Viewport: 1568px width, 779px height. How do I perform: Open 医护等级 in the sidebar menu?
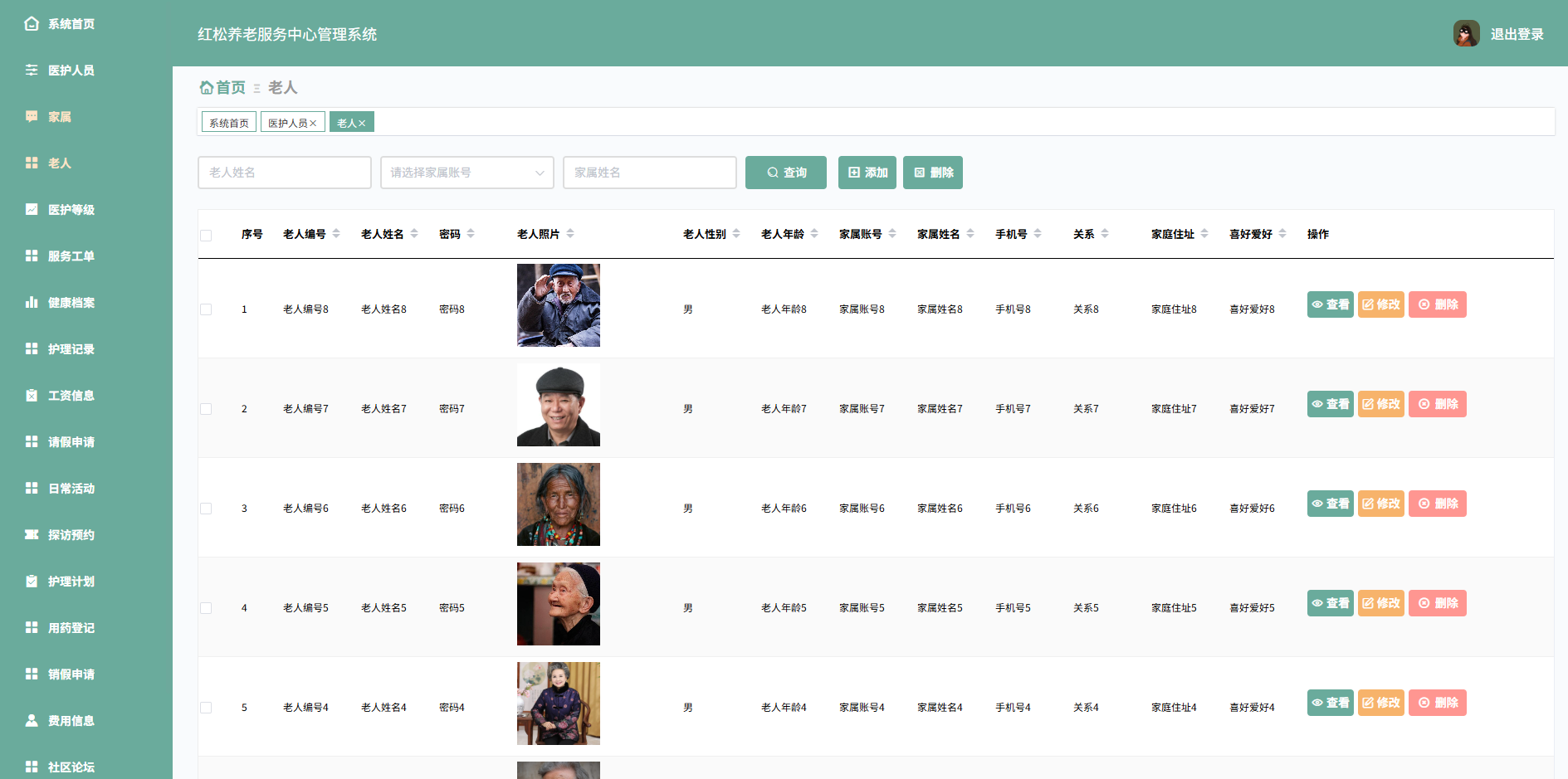click(x=71, y=210)
